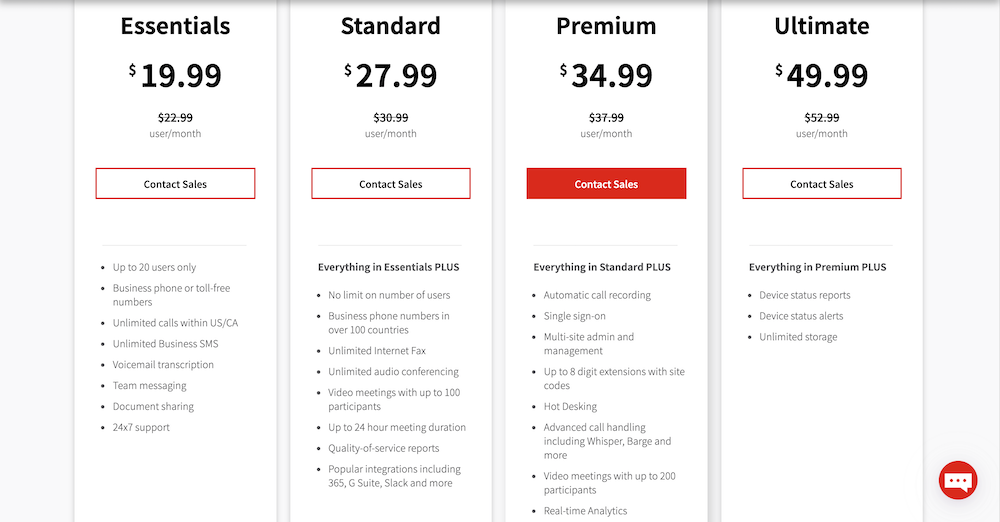The image size is (1000, 522).
Task: Select the Ultimate plan heading
Action: [822, 26]
